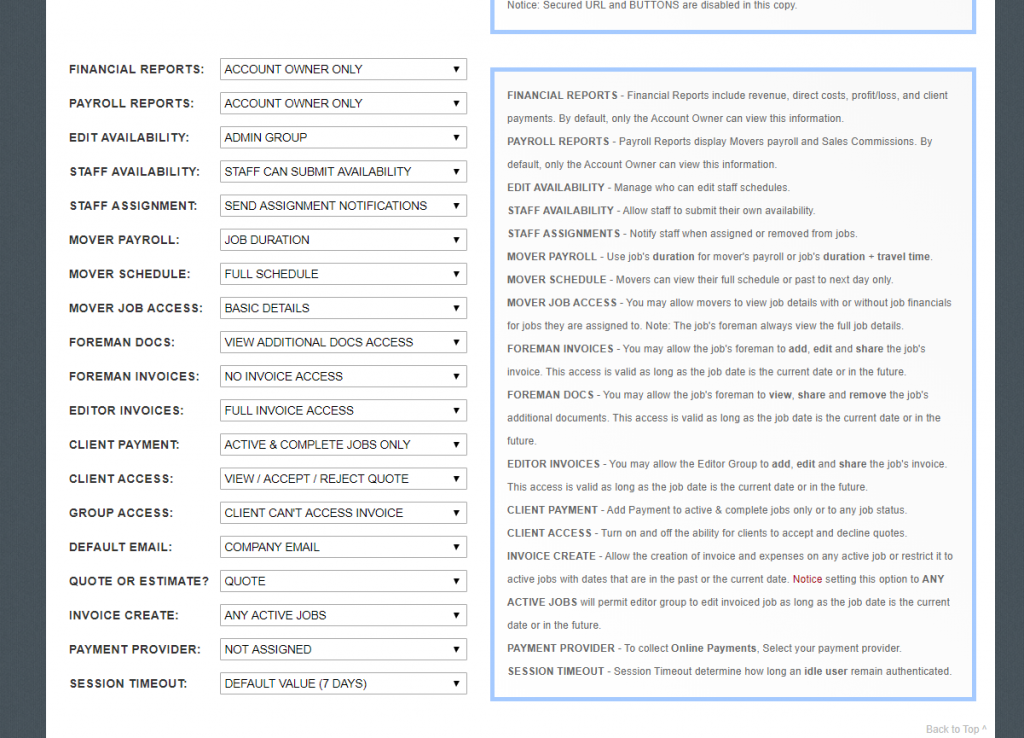Click the Back to Top link
The image size is (1024, 738).
click(955, 729)
